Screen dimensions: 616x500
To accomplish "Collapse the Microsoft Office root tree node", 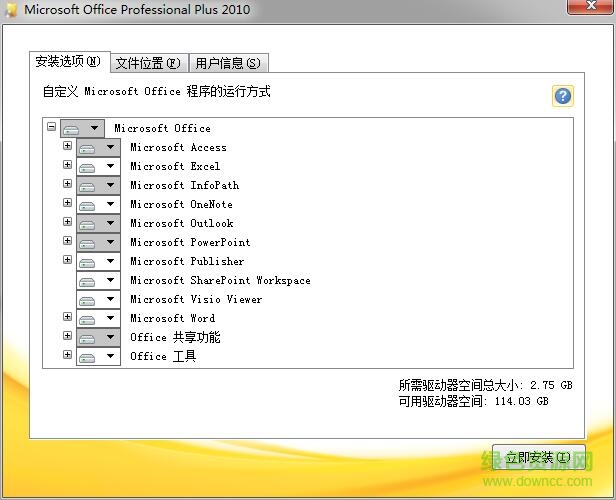I will point(52,128).
